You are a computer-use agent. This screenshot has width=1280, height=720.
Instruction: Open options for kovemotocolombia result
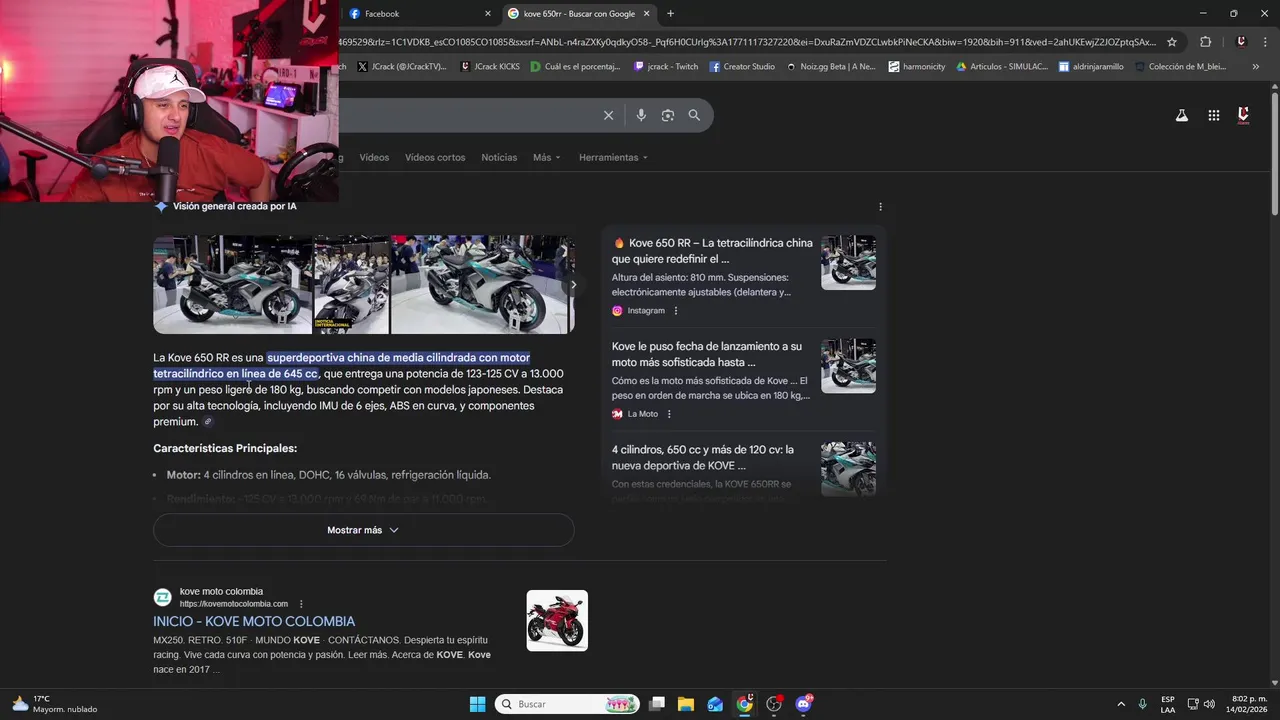(301, 604)
